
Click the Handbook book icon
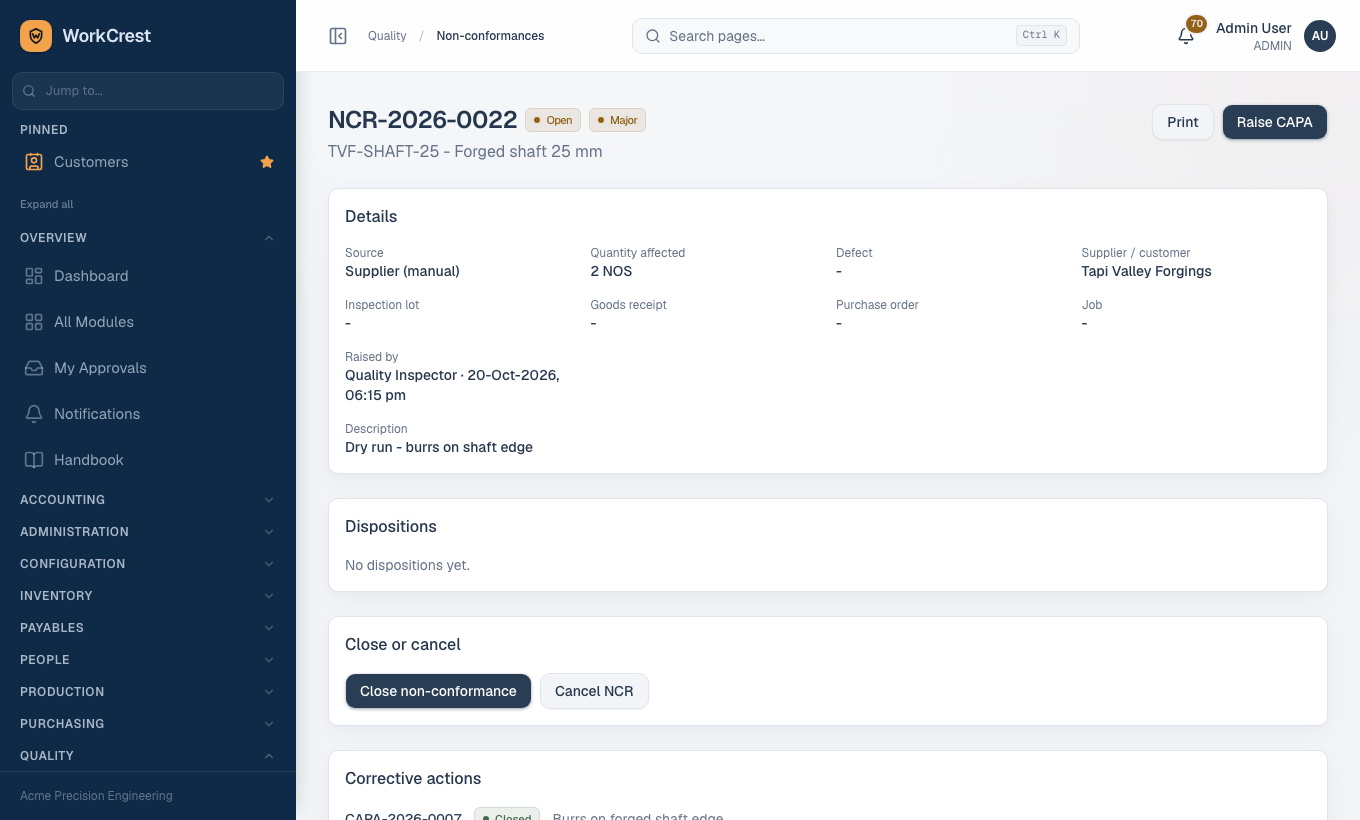pyautogui.click(x=34, y=460)
